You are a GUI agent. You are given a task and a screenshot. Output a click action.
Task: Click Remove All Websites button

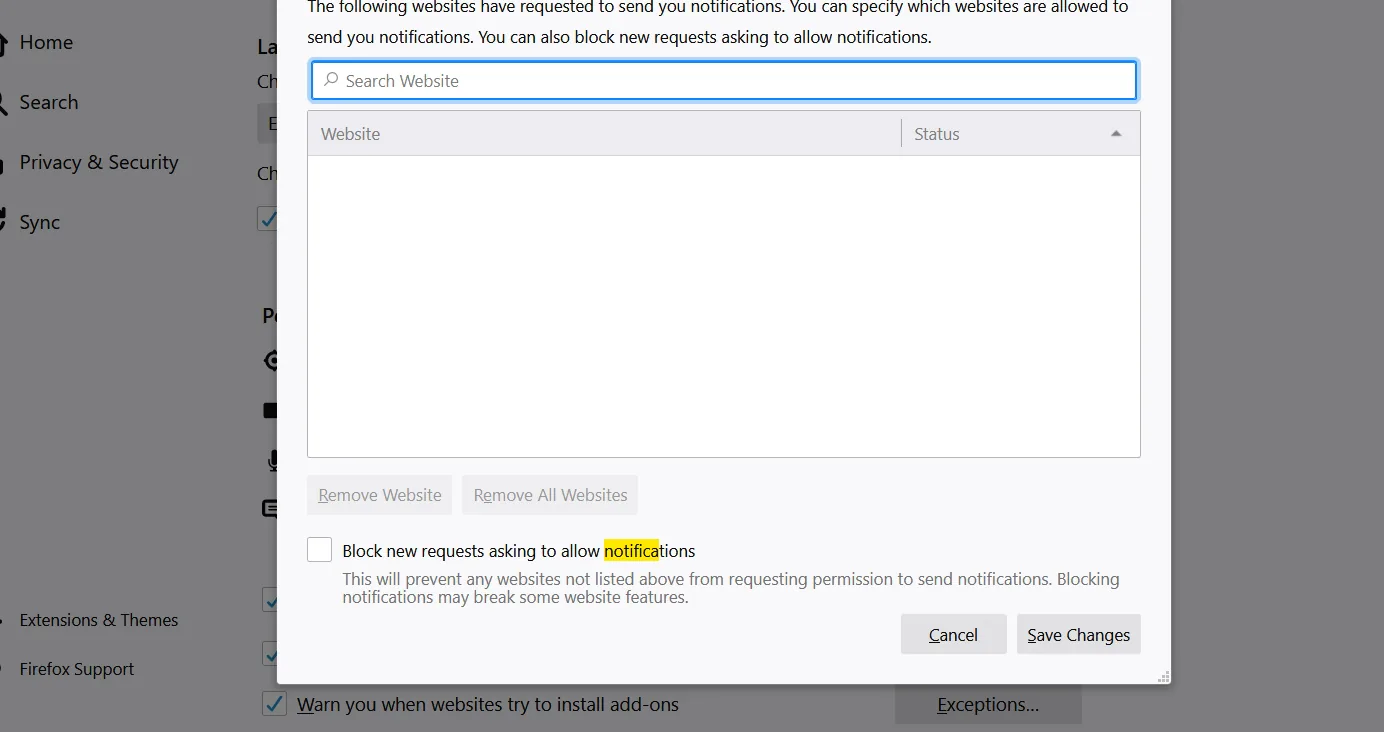tap(550, 495)
